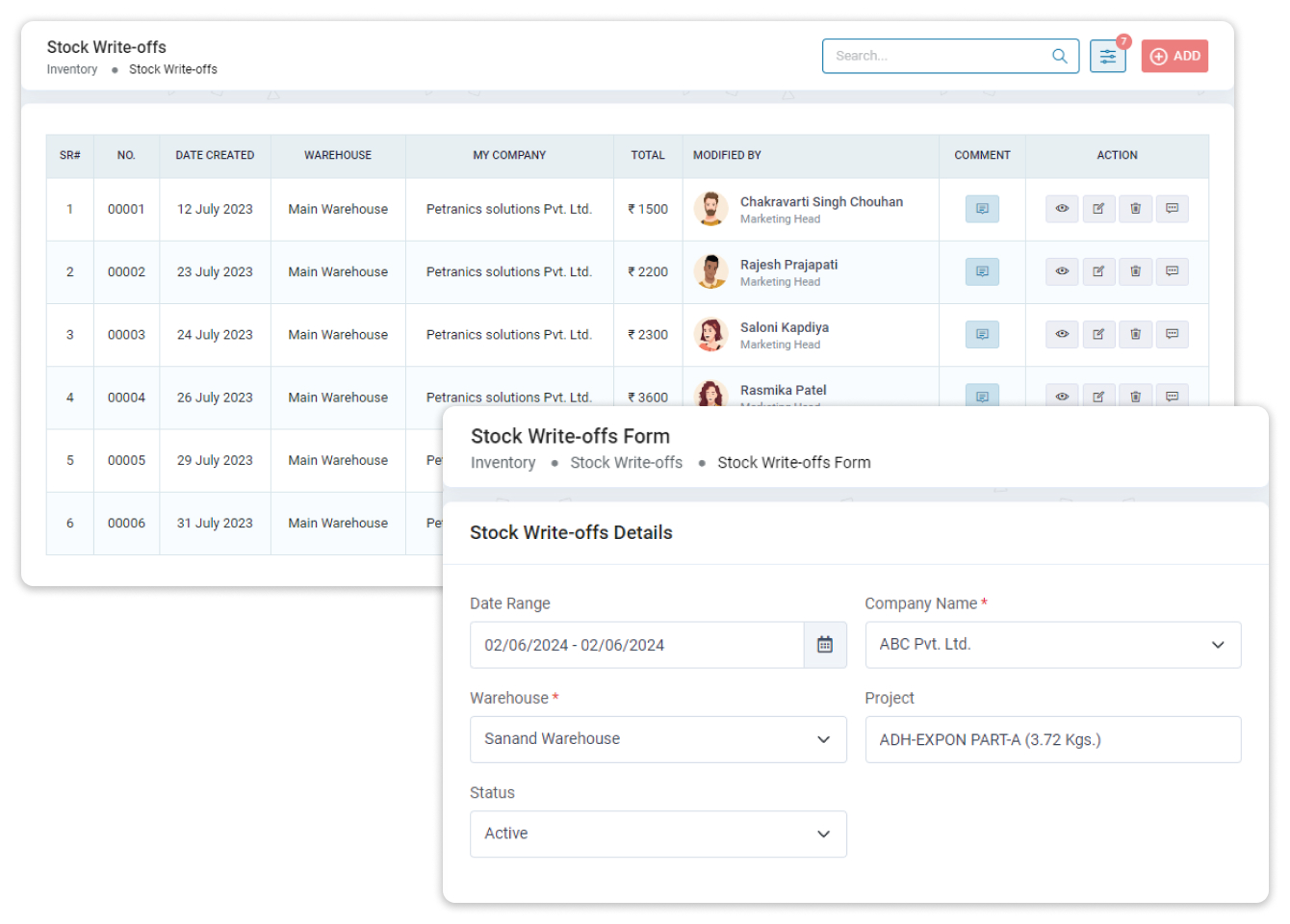Viewport: 1290px width, 924px height.
Task: Click the filter settings icon with badge
Action: click(1107, 57)
